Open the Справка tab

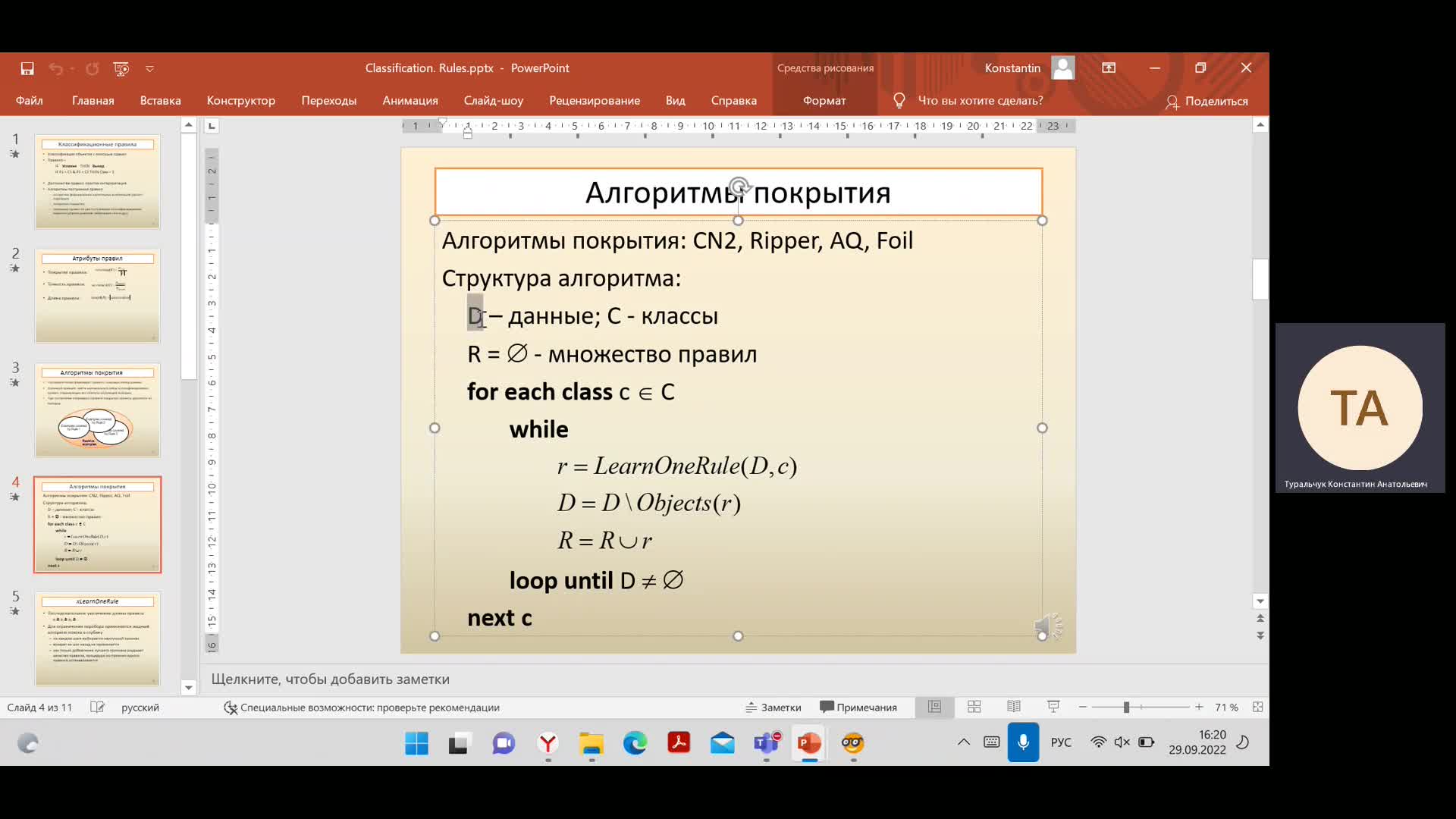[x=734, y=100]
